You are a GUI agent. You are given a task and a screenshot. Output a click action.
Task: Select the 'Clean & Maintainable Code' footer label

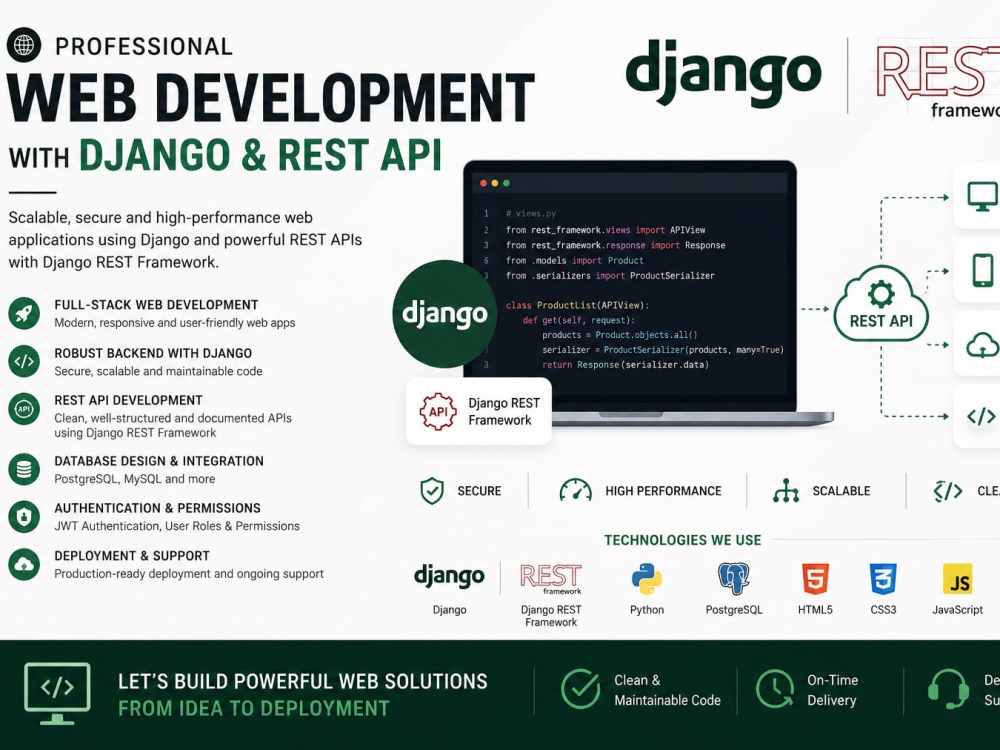pyautogui.click(x=667, y=690)
